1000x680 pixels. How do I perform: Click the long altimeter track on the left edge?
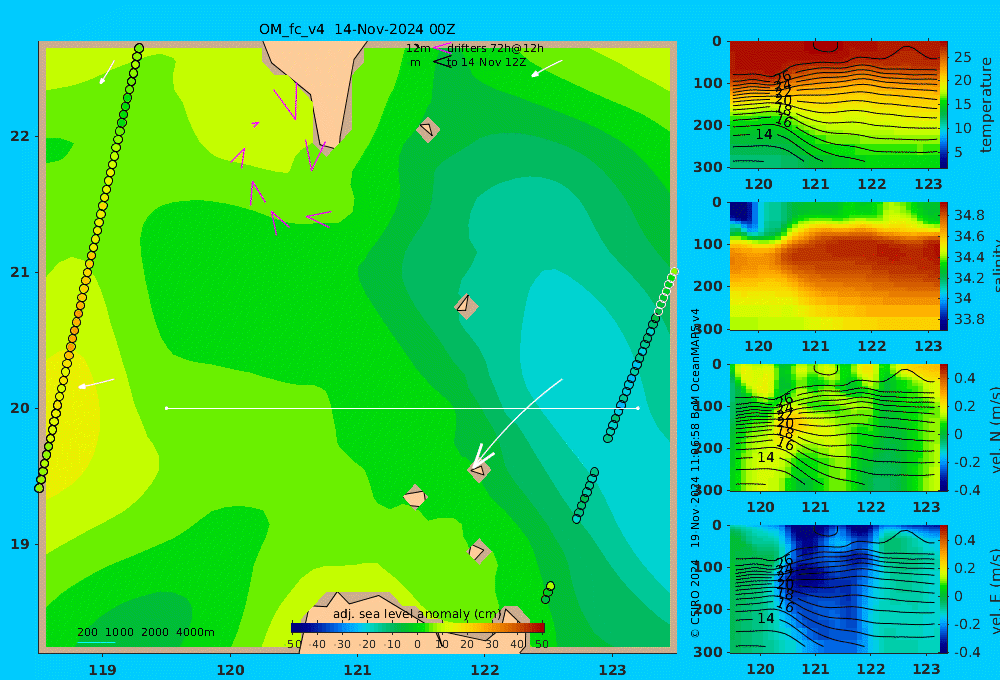(89, 268)
